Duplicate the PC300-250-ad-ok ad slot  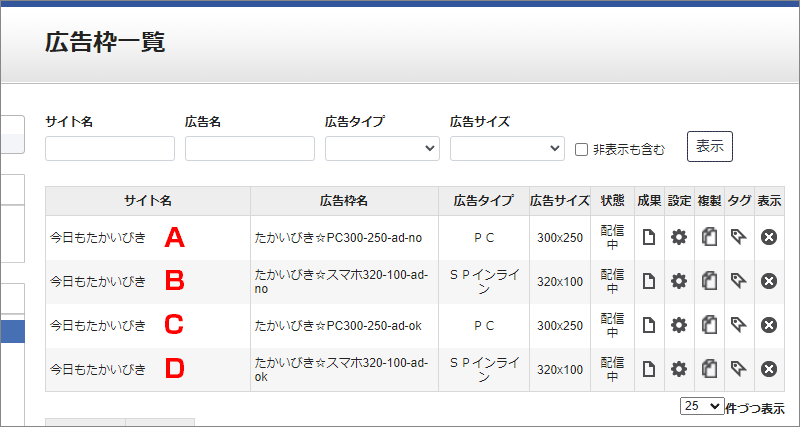click(709, 325)
